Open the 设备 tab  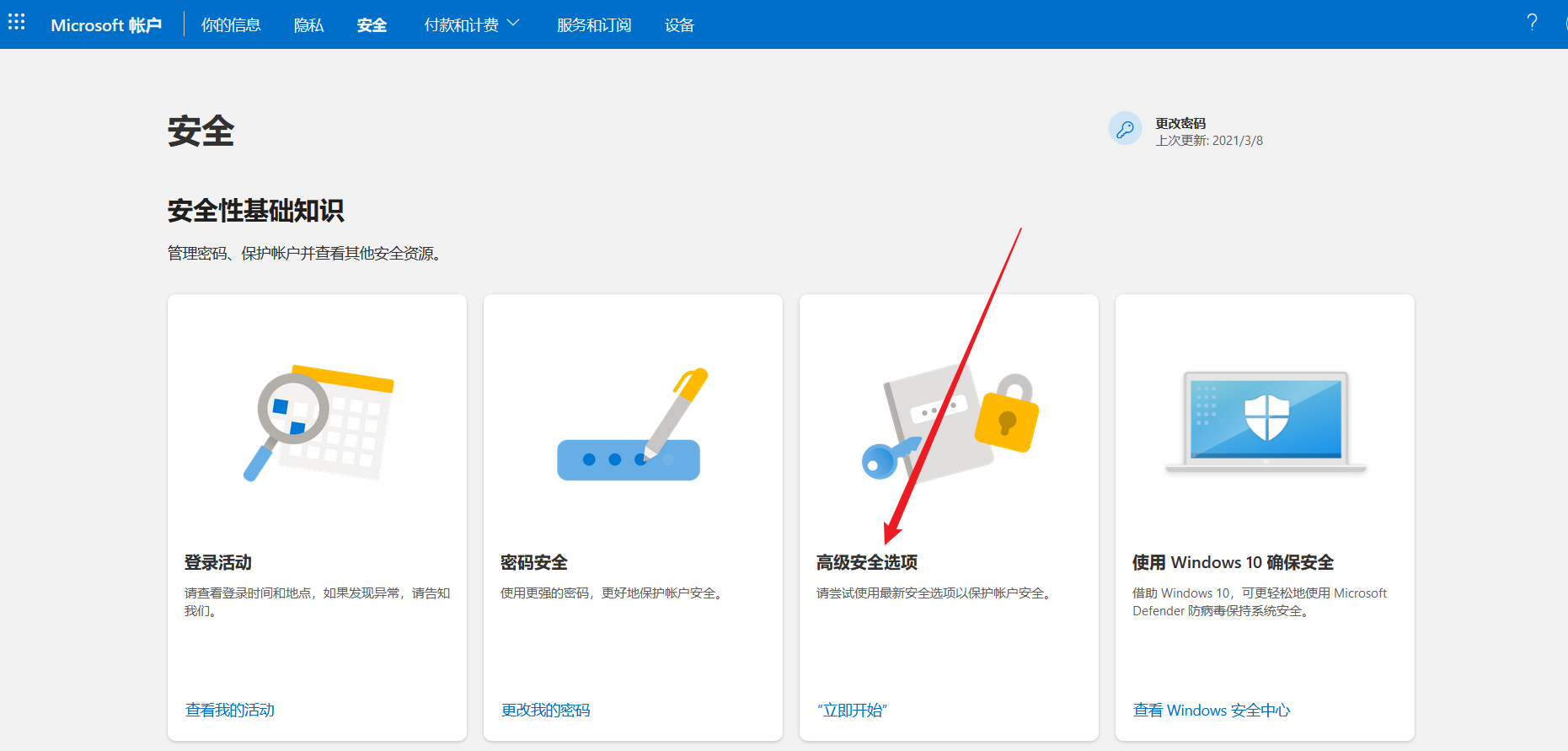coord(679,25)
